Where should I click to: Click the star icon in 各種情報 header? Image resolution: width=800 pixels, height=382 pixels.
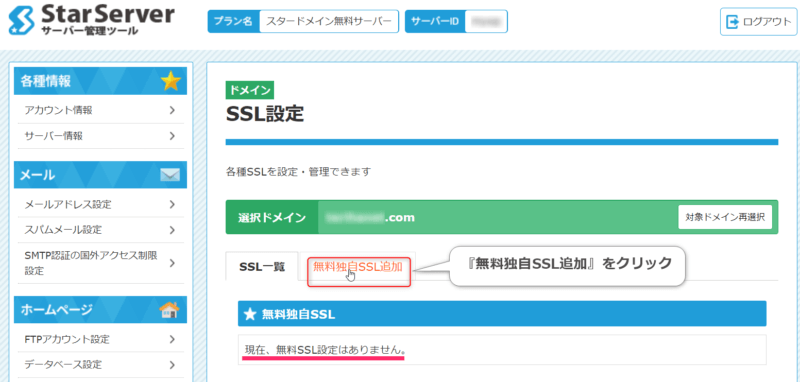[171, 81]
